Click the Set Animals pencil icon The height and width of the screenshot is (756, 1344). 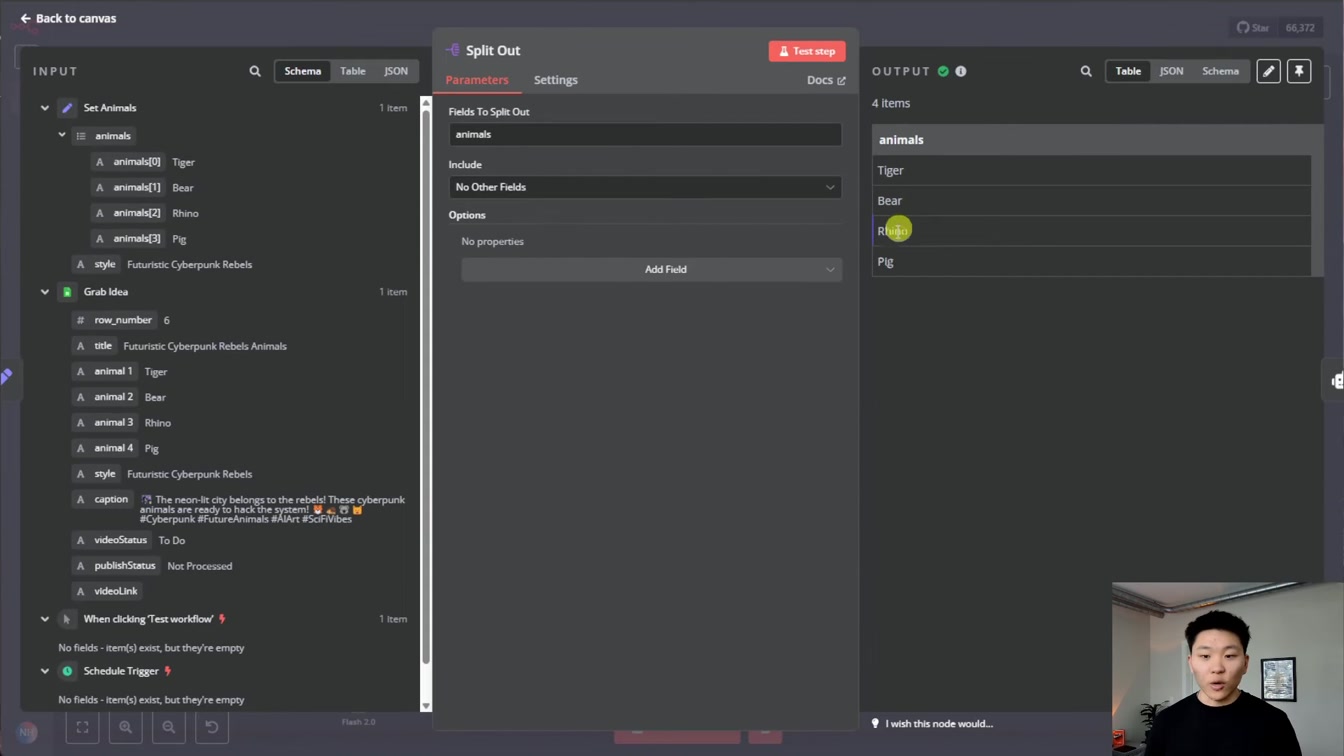click(x=67, y=108)
